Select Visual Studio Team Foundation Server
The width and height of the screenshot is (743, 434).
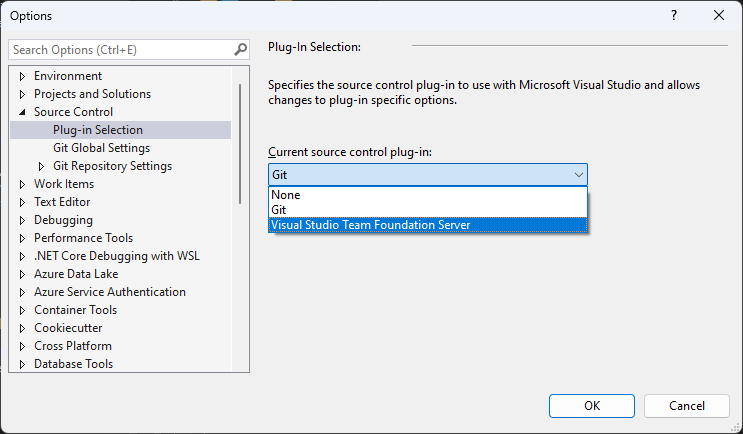(370, 225)
